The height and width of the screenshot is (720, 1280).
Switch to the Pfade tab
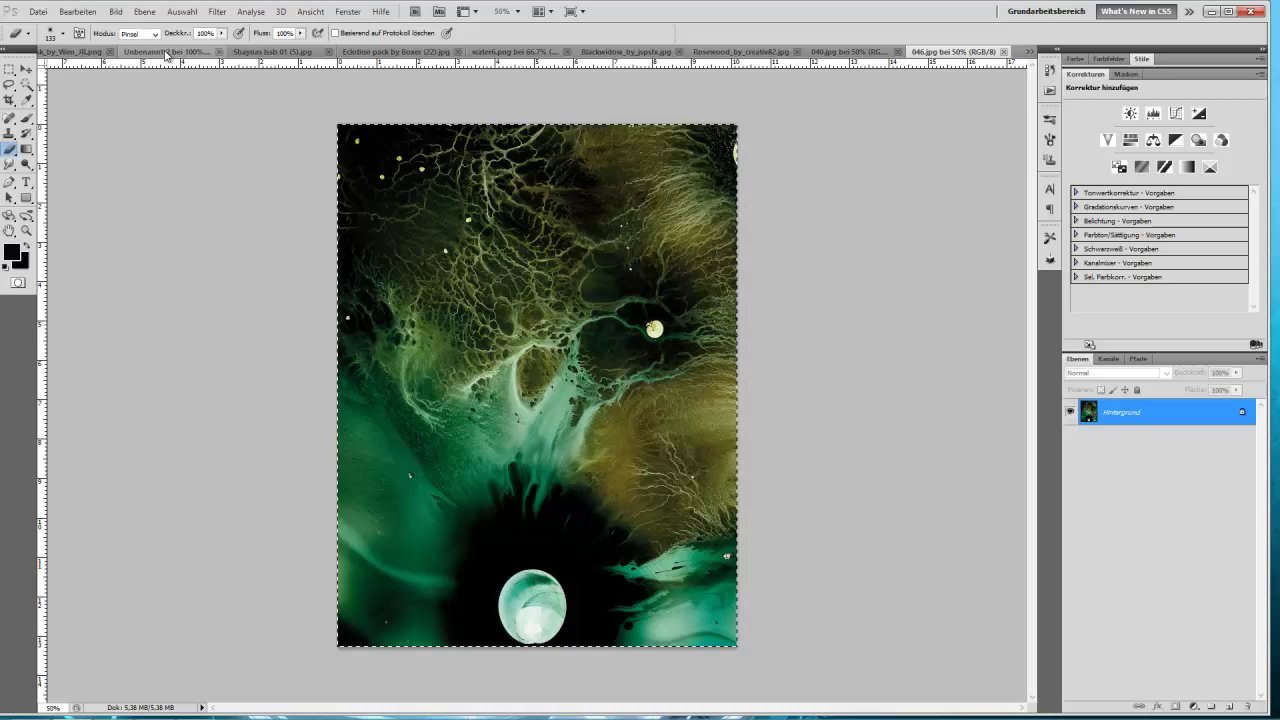1138,358
